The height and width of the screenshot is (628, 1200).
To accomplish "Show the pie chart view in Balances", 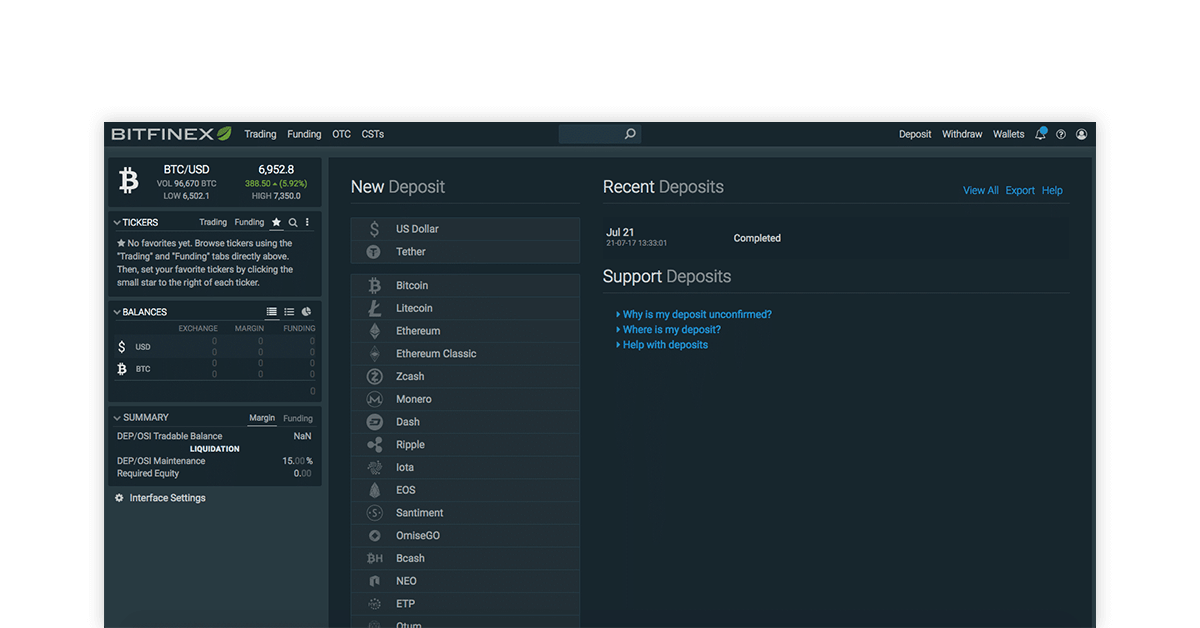I will point(306,312).
